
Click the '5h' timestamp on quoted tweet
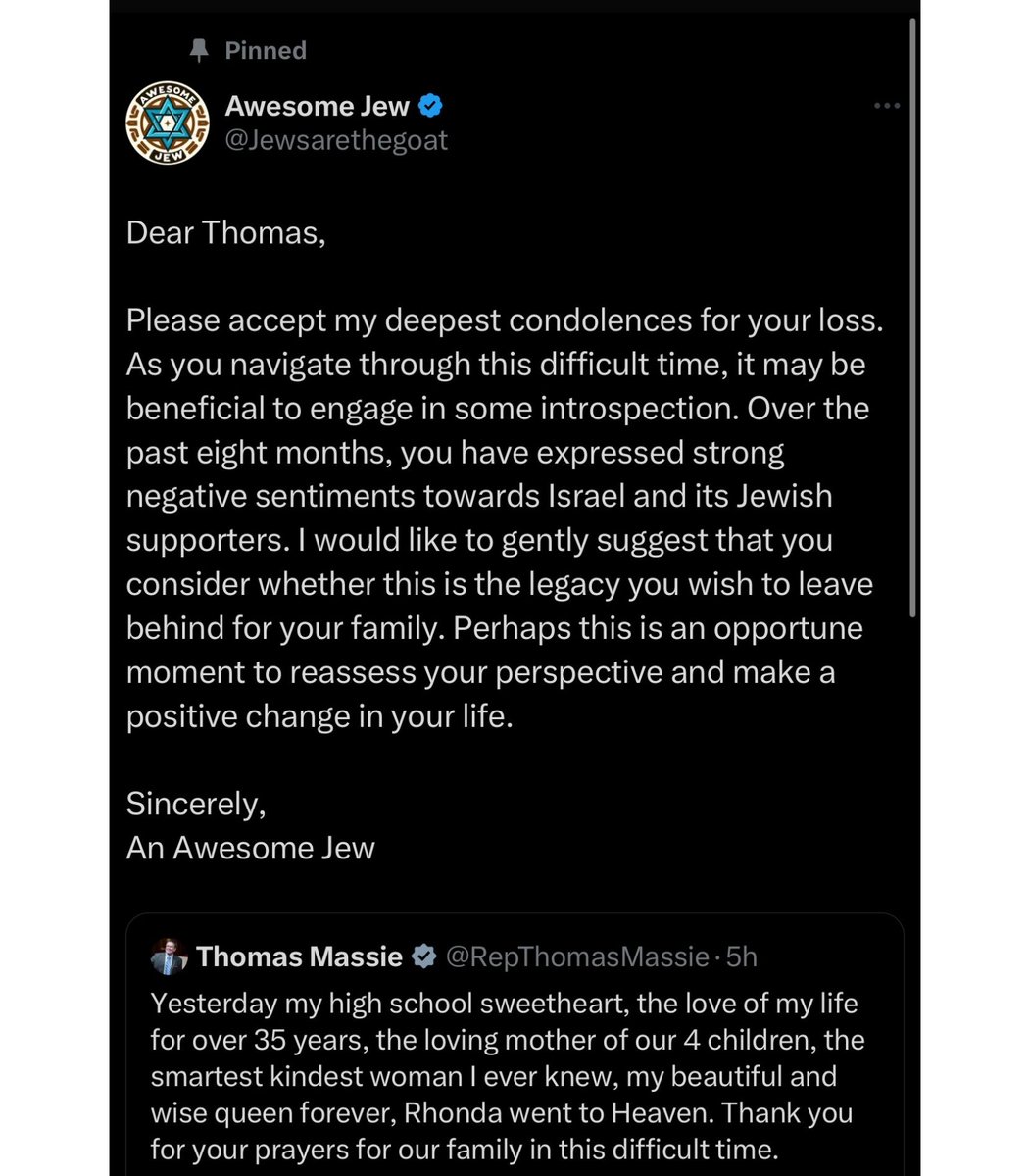tap(742, 956)
